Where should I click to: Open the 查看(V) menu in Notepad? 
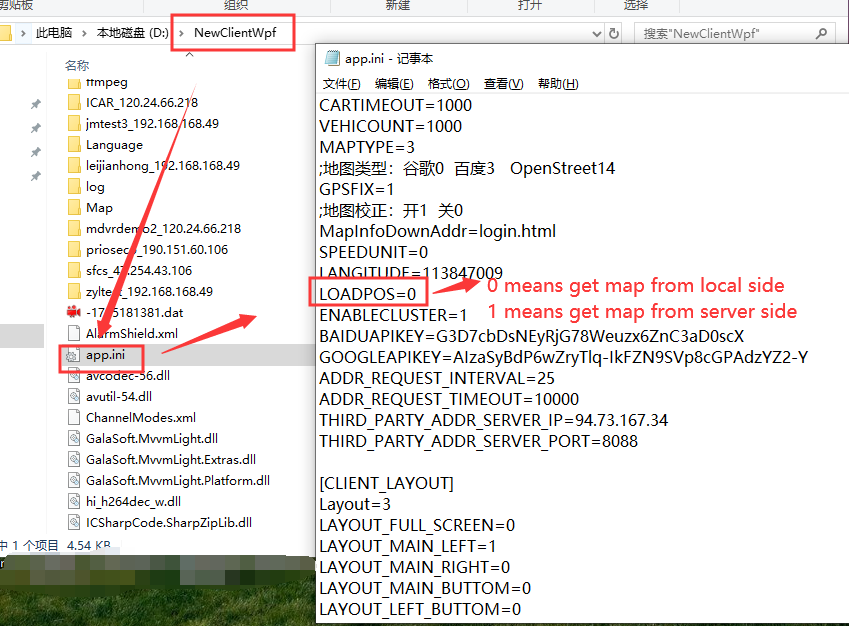tap(504, 84)
